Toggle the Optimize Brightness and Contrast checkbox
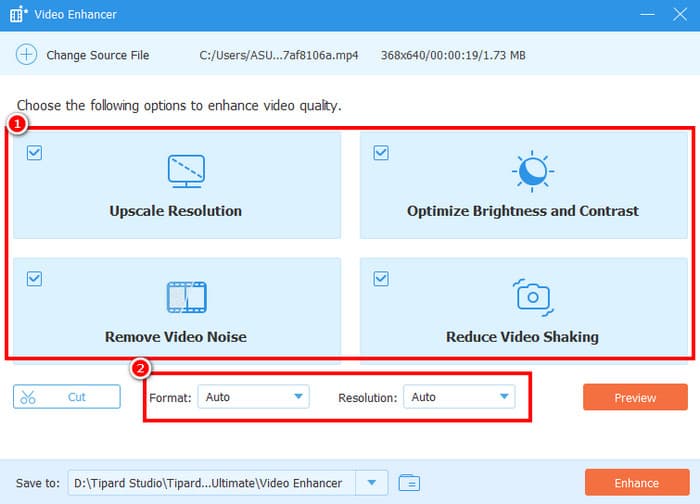Screen dimensions: 700x504 pos(380,153)
